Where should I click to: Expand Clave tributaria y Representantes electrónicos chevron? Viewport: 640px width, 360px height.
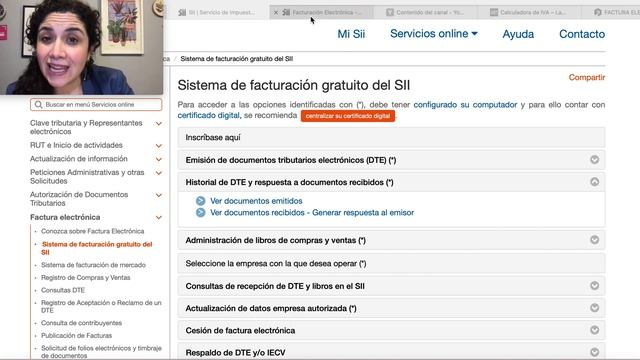pyautogui.click(x=159, y=124)
